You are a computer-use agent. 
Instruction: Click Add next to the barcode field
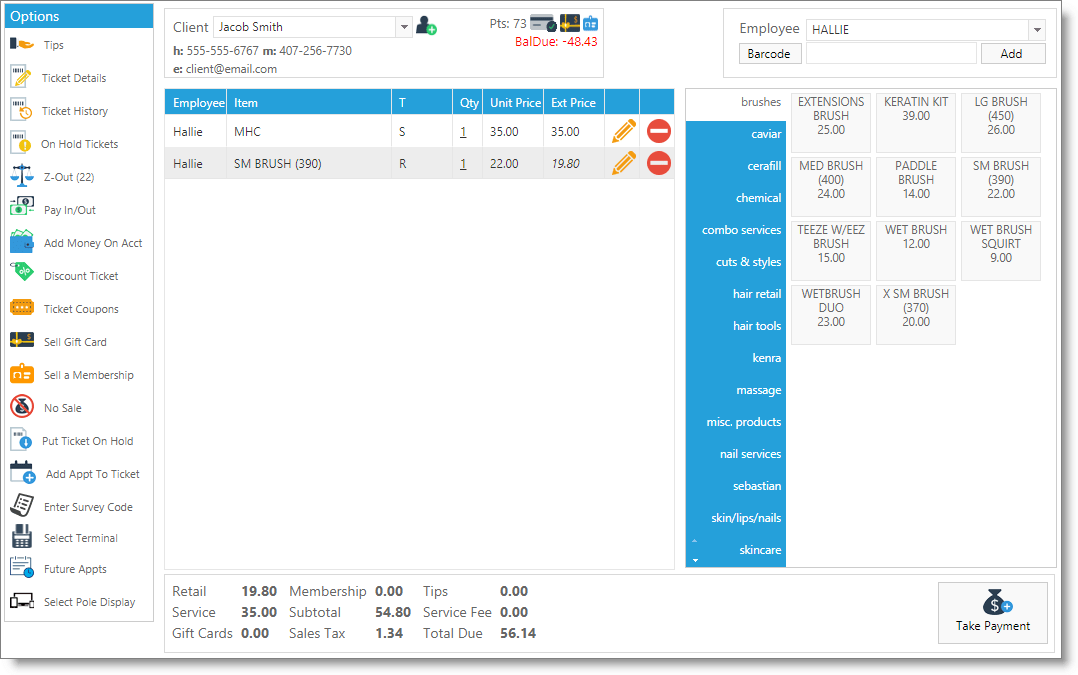1012,53
